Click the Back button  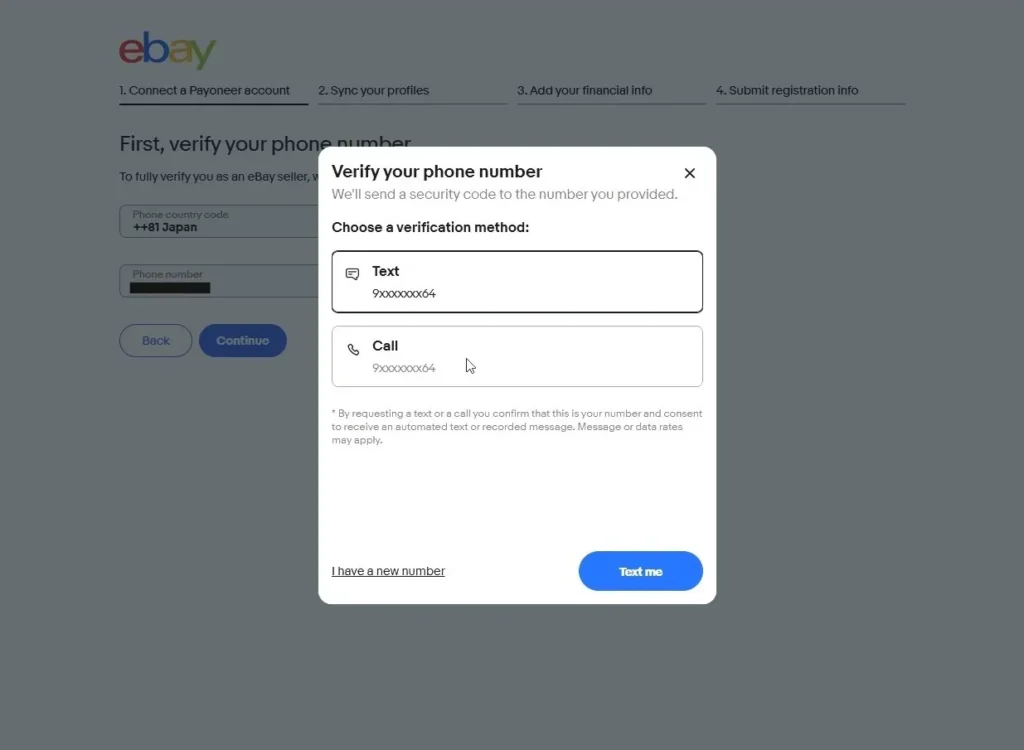155,341
